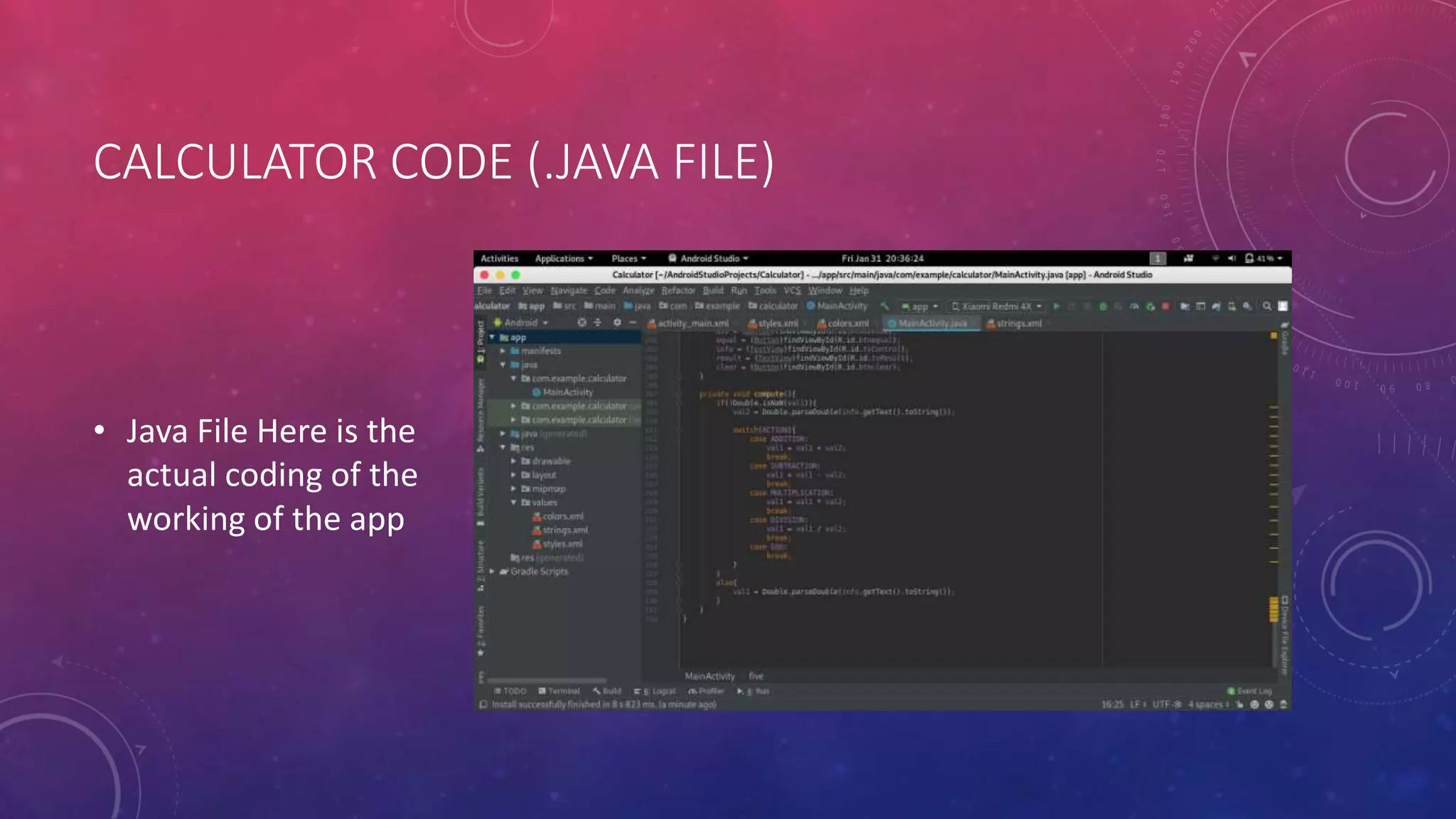Screen dimensions: 1456x819
Task: Click the yellow warning marker stripe
Action: pyautogui.click(x=1273, y=610)
